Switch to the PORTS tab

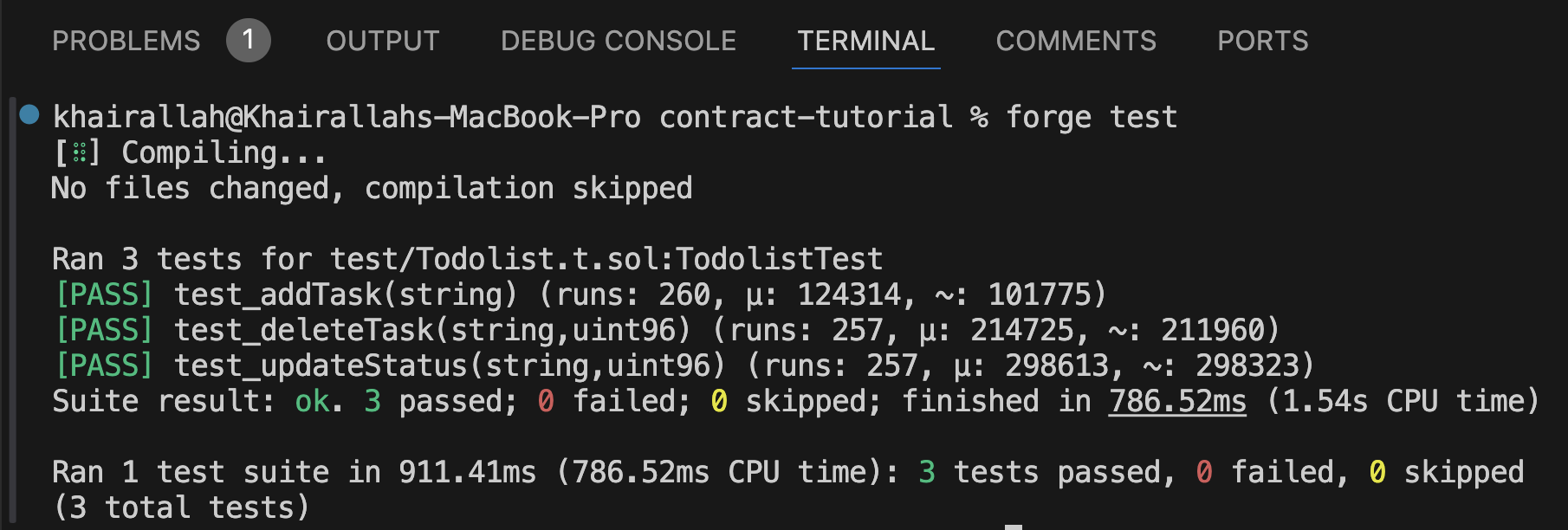(x=1263, y=41)
